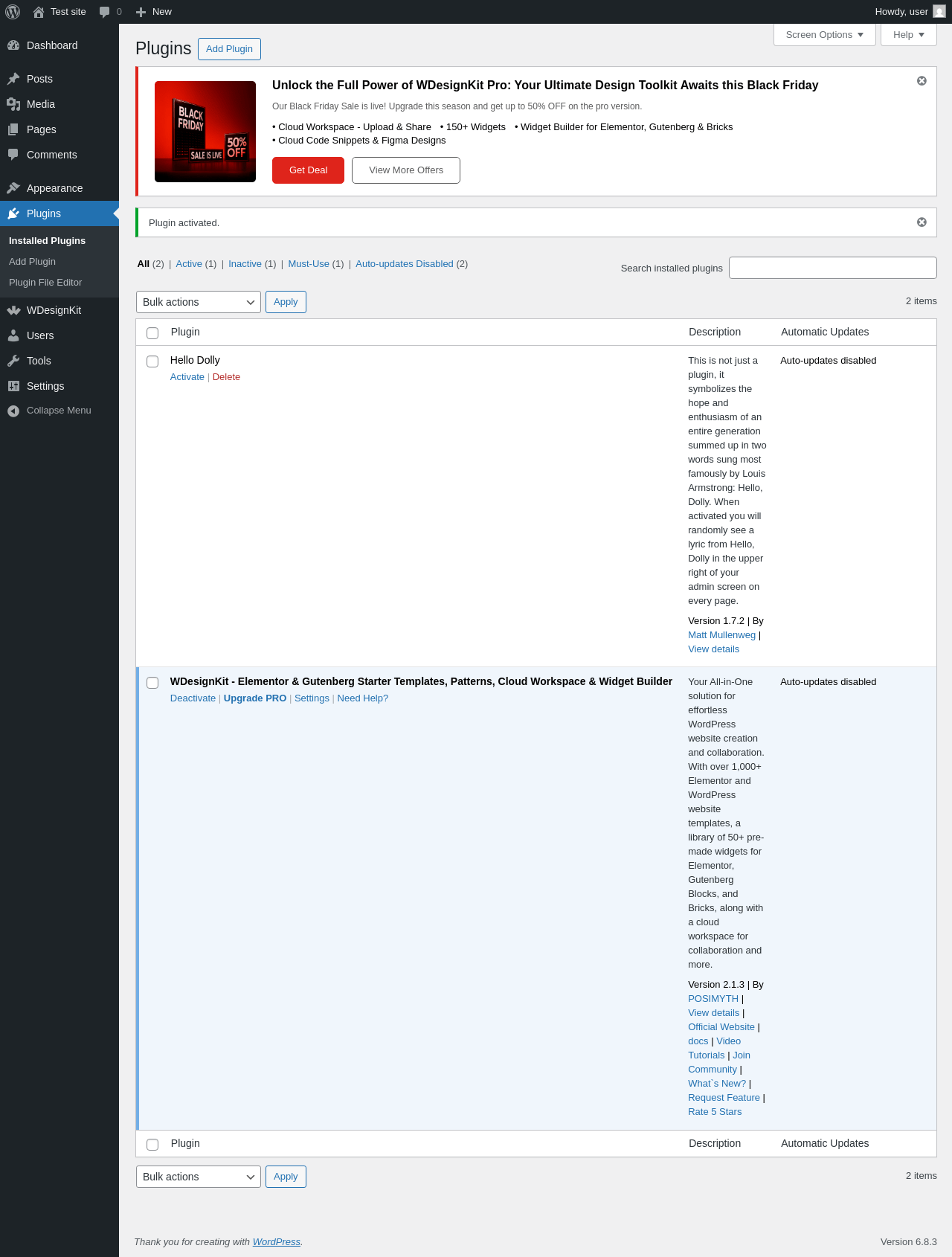Open the Test site home icon

tap(39, 12)
